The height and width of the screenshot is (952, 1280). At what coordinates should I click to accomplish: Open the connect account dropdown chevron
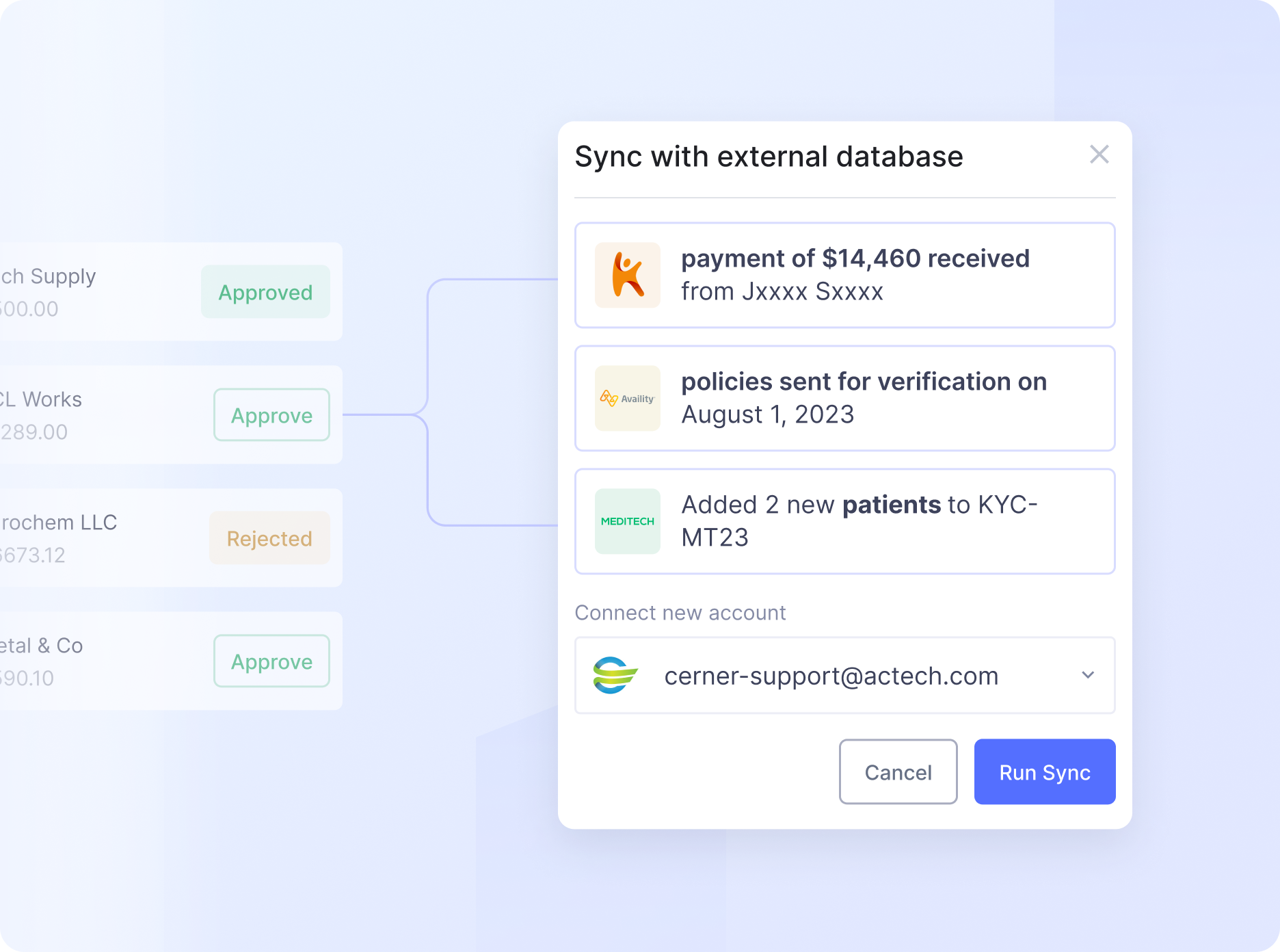(1089, 675)
